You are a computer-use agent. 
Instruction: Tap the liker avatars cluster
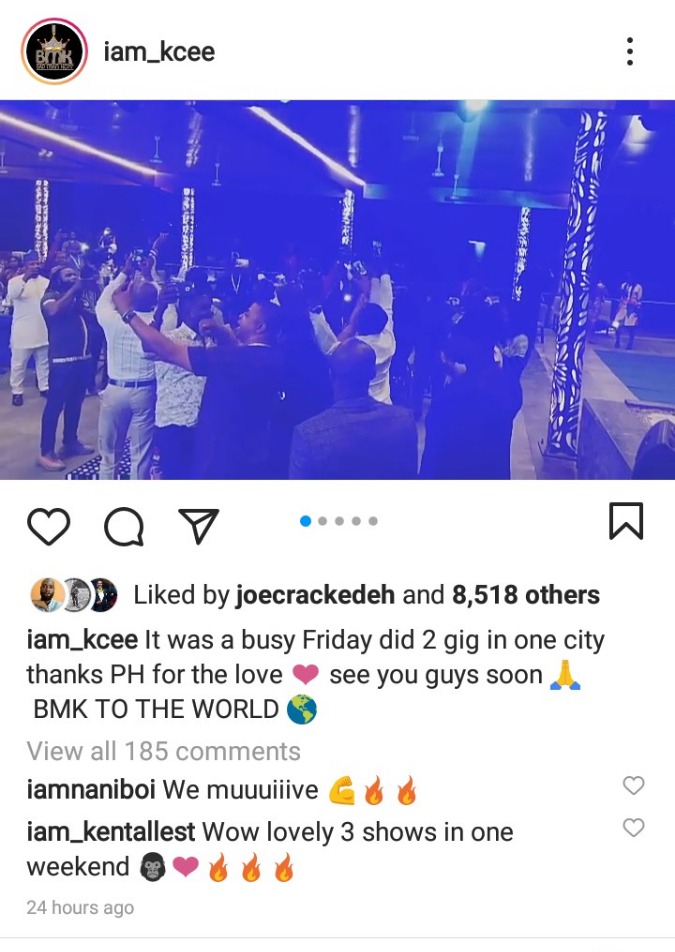pyautogui.click(x=74, y=595)
